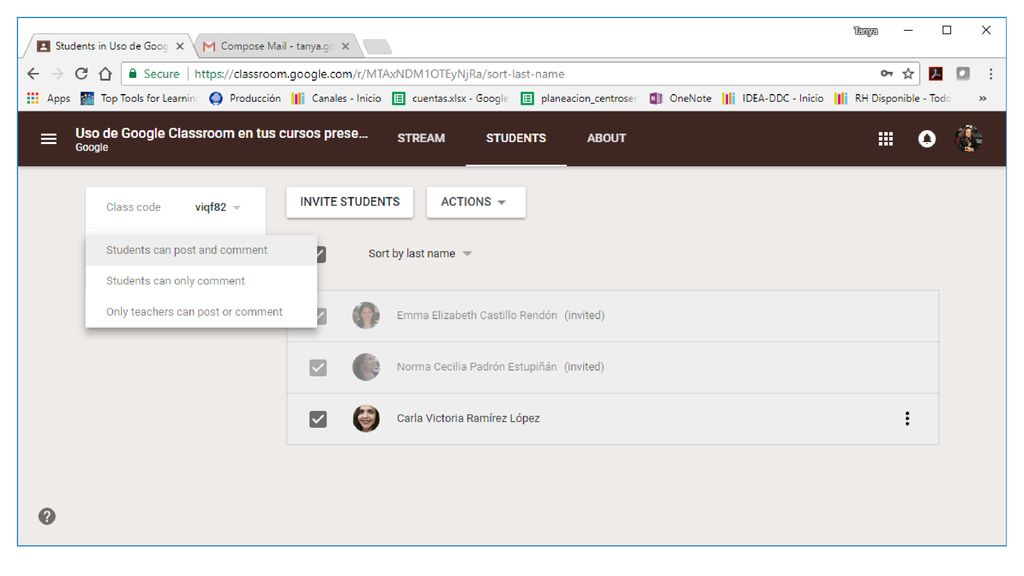
Task: Choose Students can only comment
Action: [x=201, y=281]
